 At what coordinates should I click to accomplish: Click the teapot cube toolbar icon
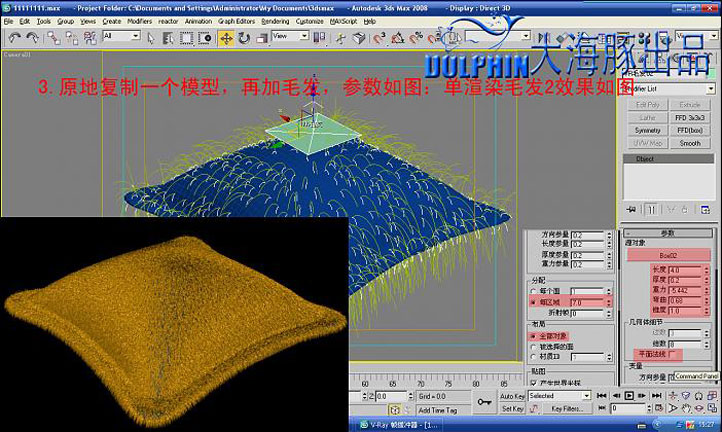tap(359, 38)
